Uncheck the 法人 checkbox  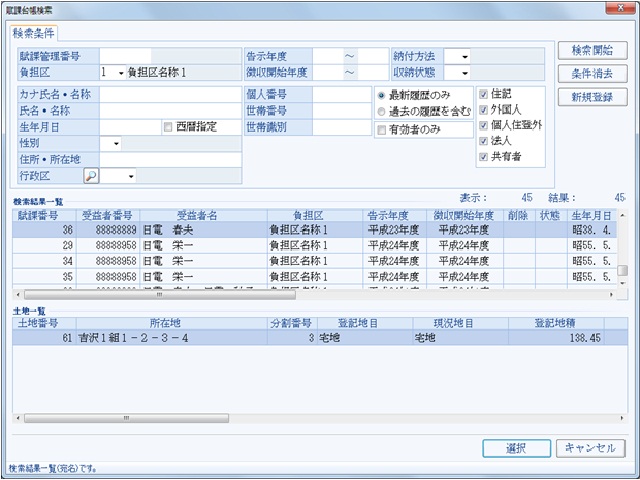tap(484, 141)
